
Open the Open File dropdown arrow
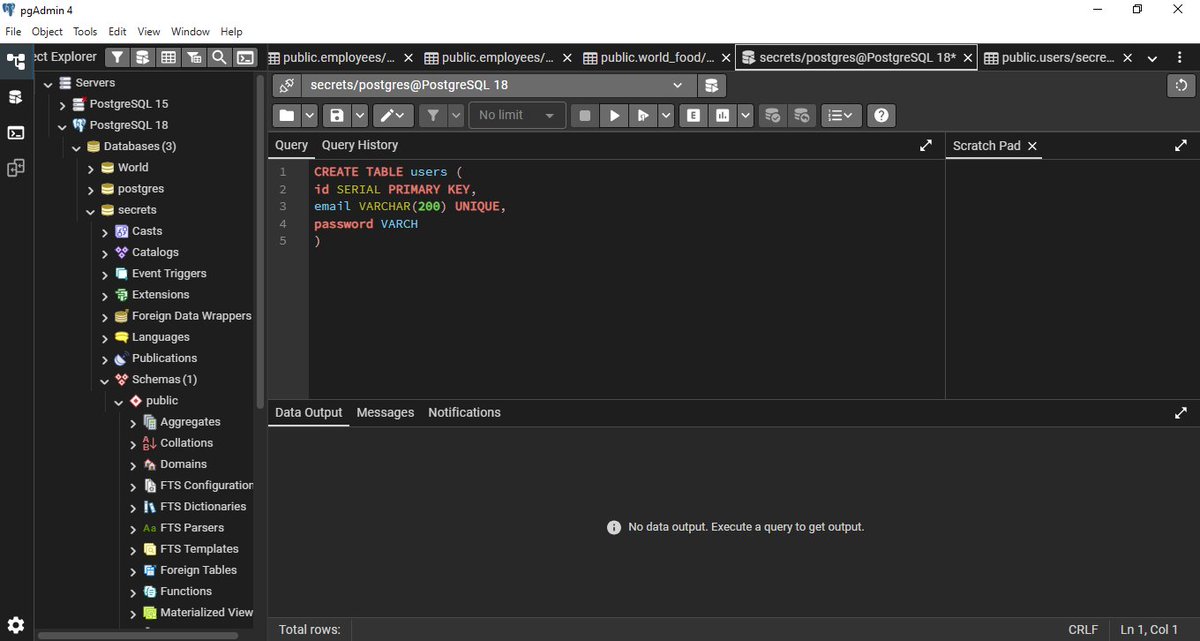click(310, 116)
